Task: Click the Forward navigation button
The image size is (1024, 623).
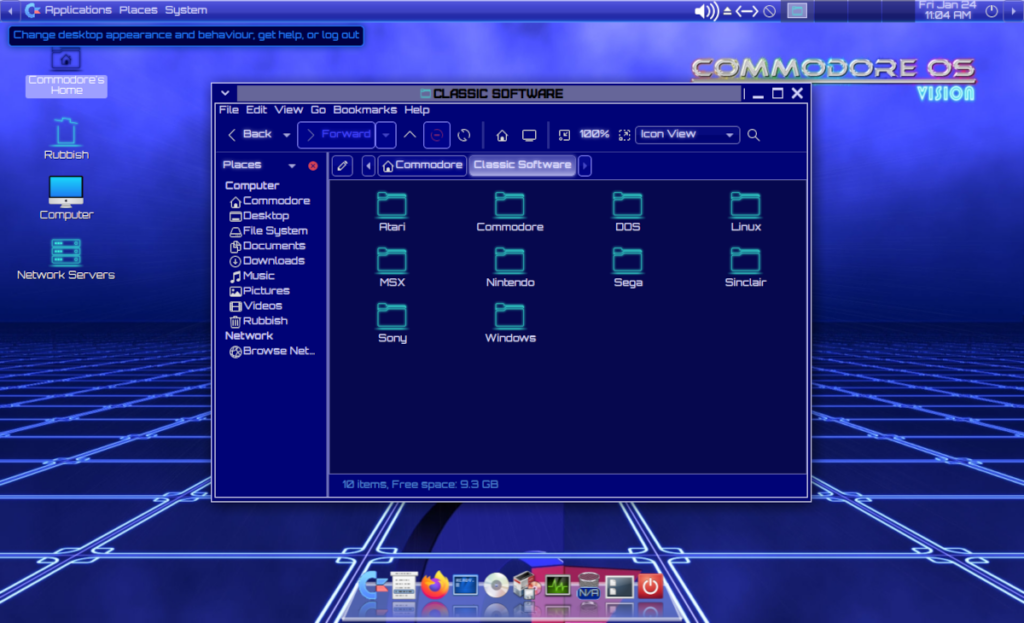Action: click(x=337, y=135)
